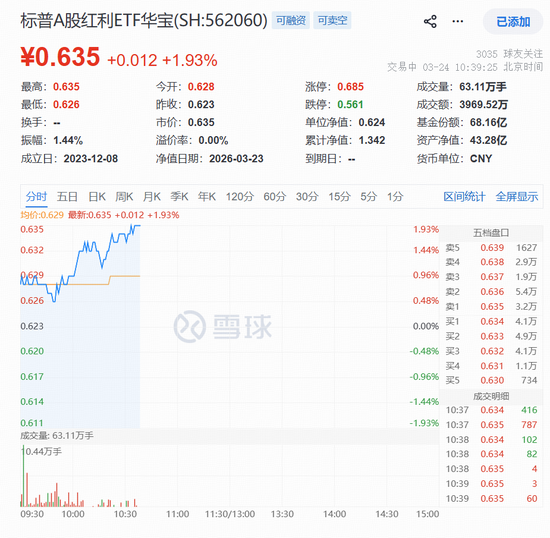This screenshot has width=550, height=538.
Task: Open the three-dot more options menu
Action: (457, 21)
